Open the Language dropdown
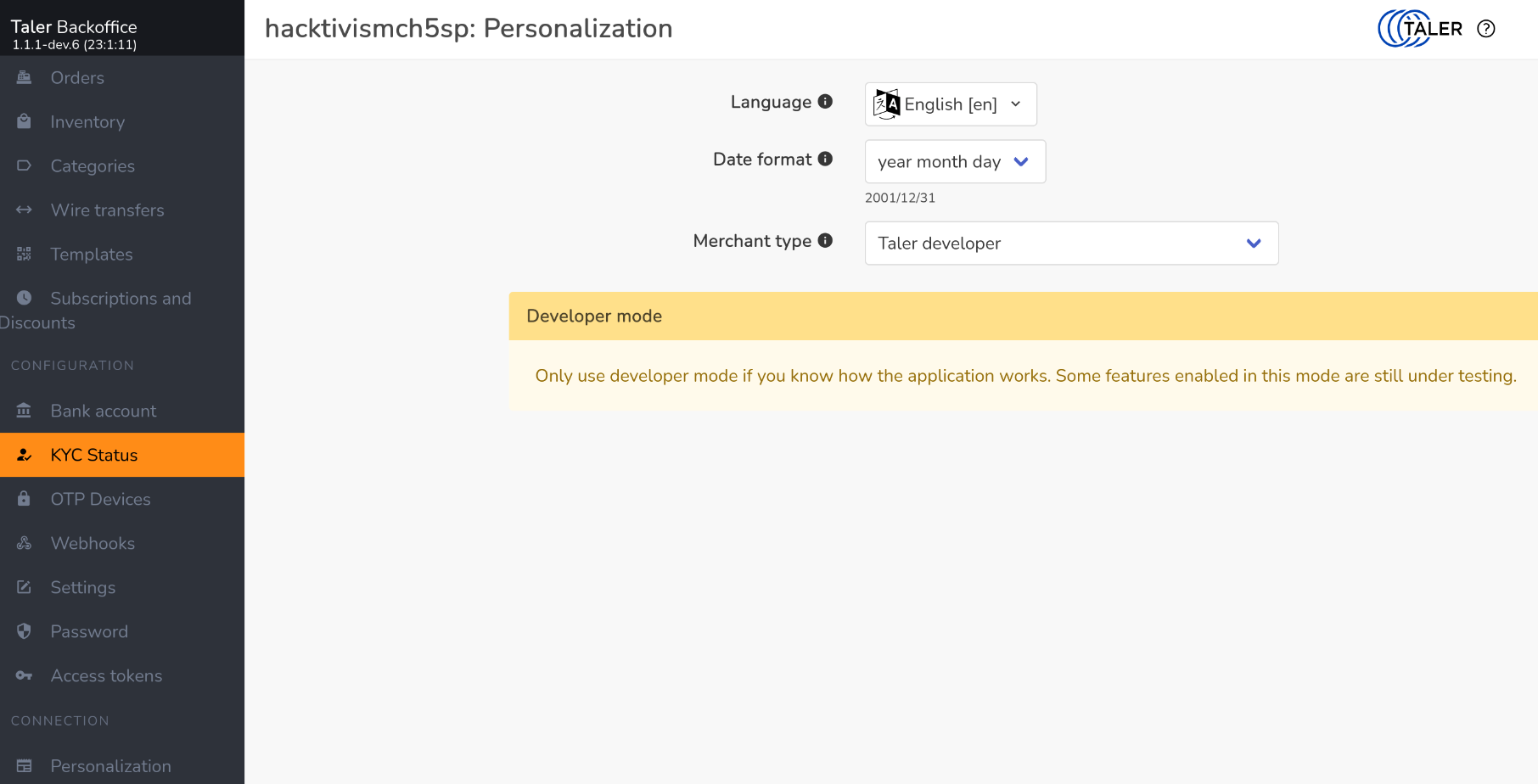This screenshot has width=1538, height=784. (x=951, y=104)
